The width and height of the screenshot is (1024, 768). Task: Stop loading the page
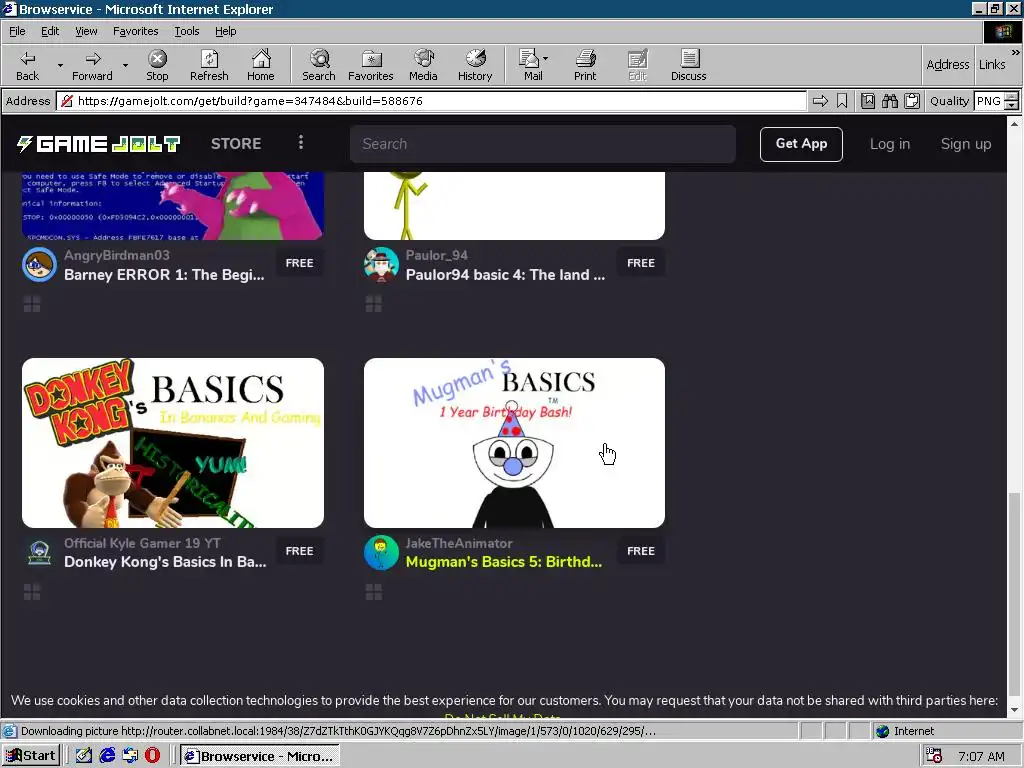click(157, 65)
